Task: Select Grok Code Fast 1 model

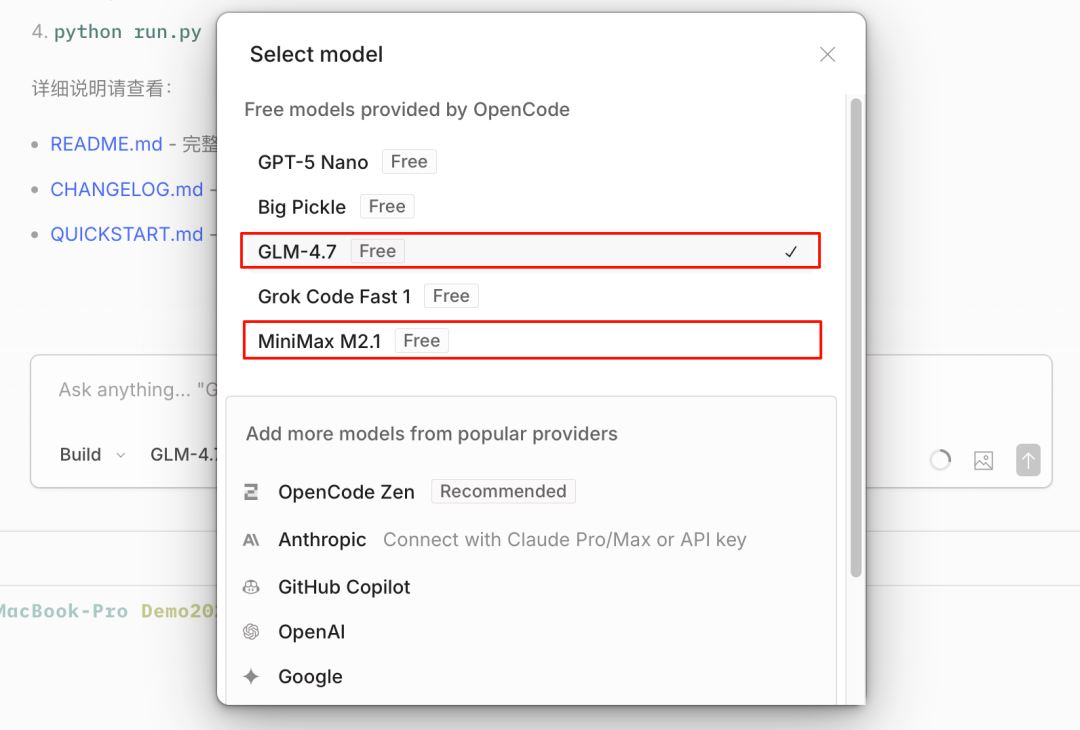Action: click(x=334, y=296)
